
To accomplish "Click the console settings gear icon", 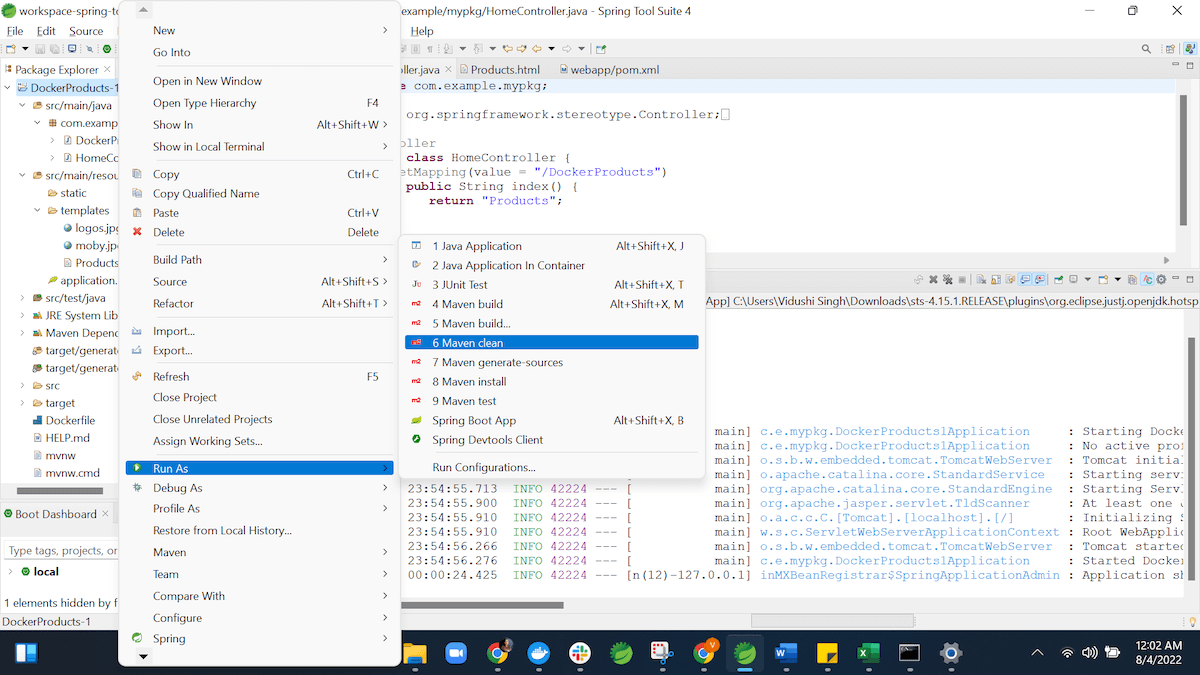I will 1162,280.
